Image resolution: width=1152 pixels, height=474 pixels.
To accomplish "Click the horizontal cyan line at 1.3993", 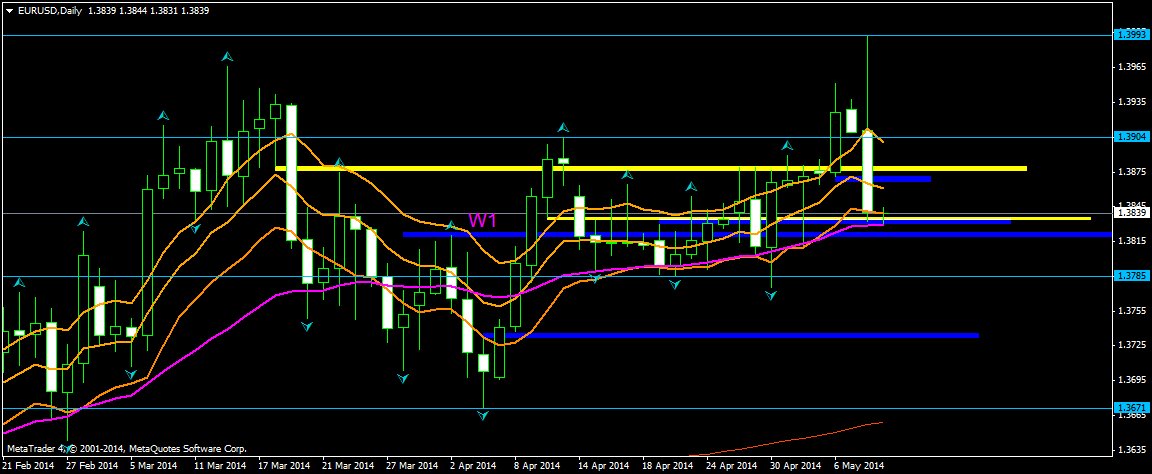I will [x=556, y=35].
